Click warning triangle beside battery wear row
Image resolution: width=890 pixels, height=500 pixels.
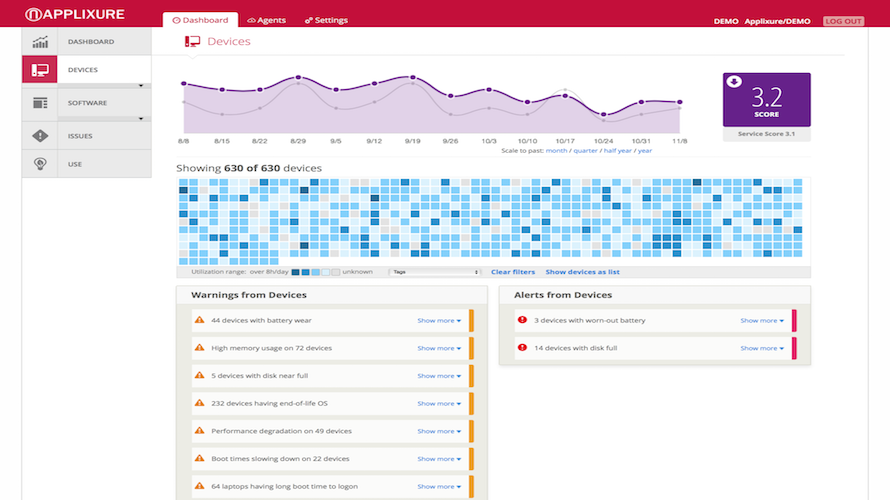(200, 320)
